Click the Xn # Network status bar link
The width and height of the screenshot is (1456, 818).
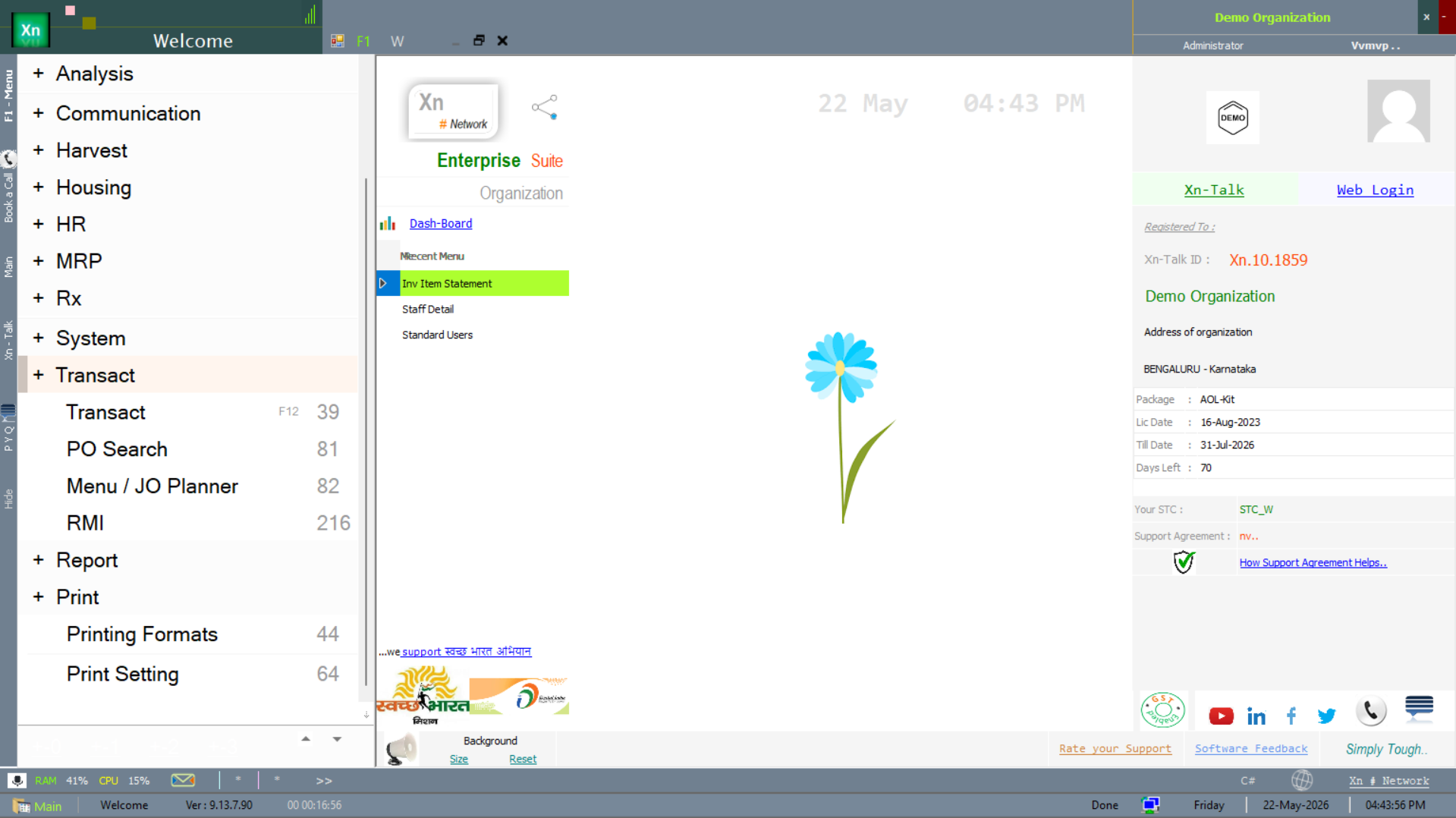1388,780
